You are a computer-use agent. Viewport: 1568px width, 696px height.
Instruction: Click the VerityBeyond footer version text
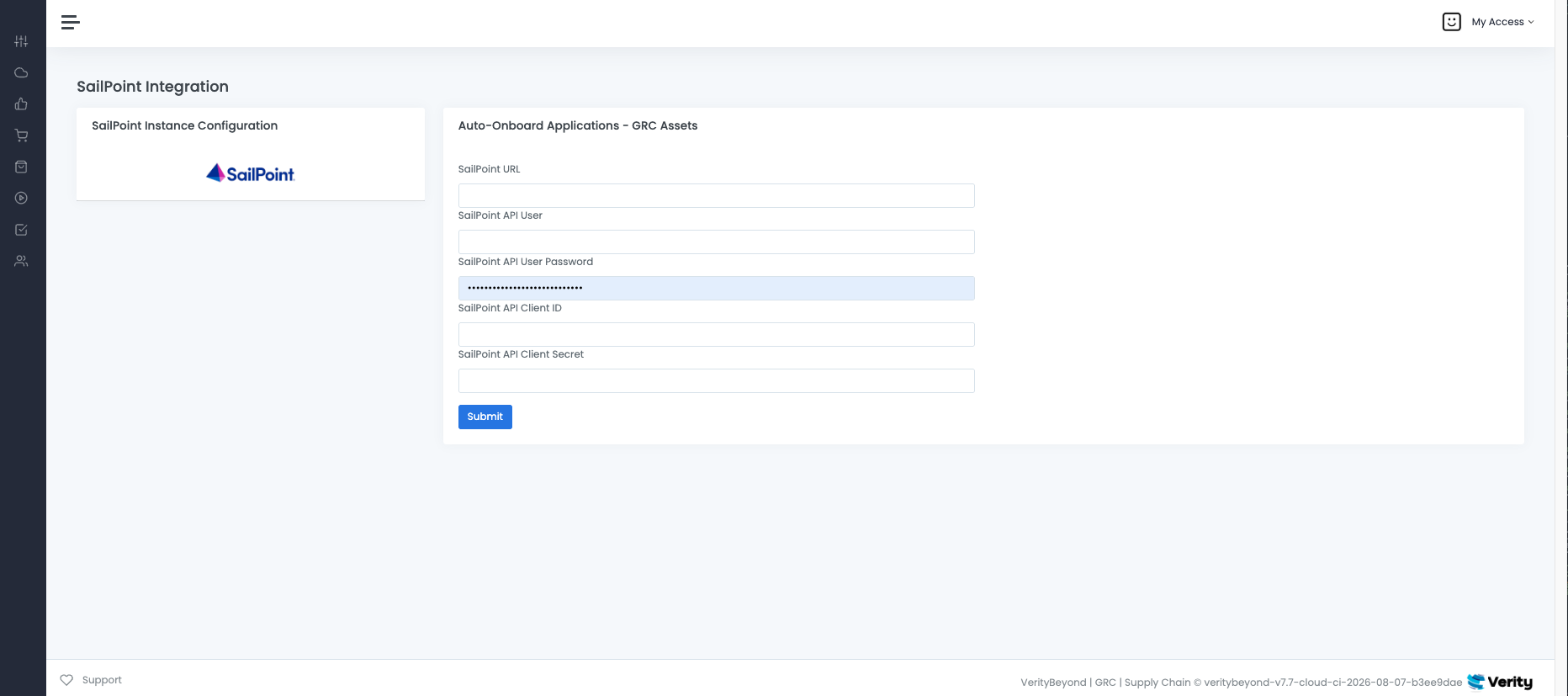click(x=1242, y=683)
